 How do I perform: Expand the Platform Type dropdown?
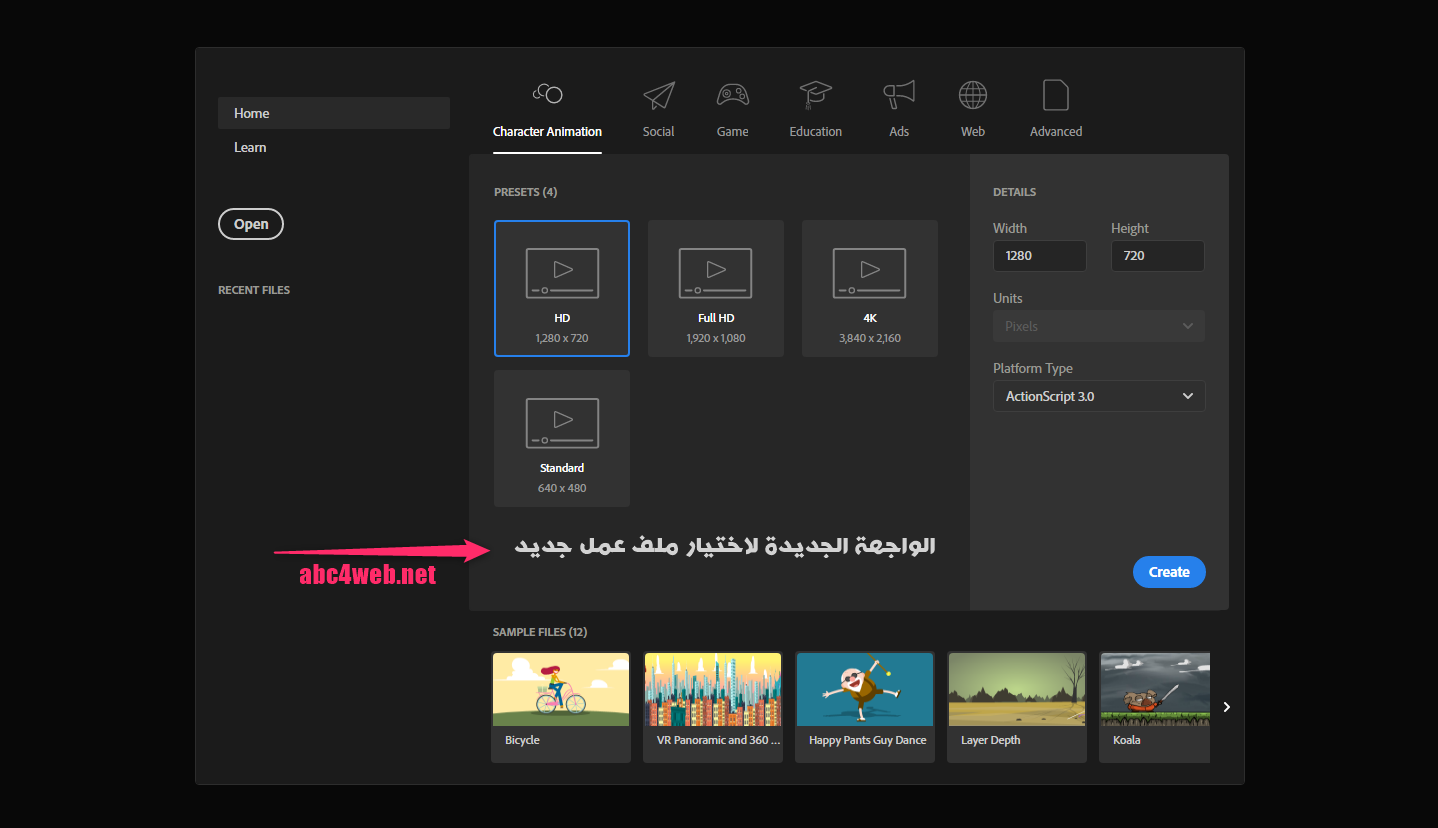click(x=1098, y=396)
